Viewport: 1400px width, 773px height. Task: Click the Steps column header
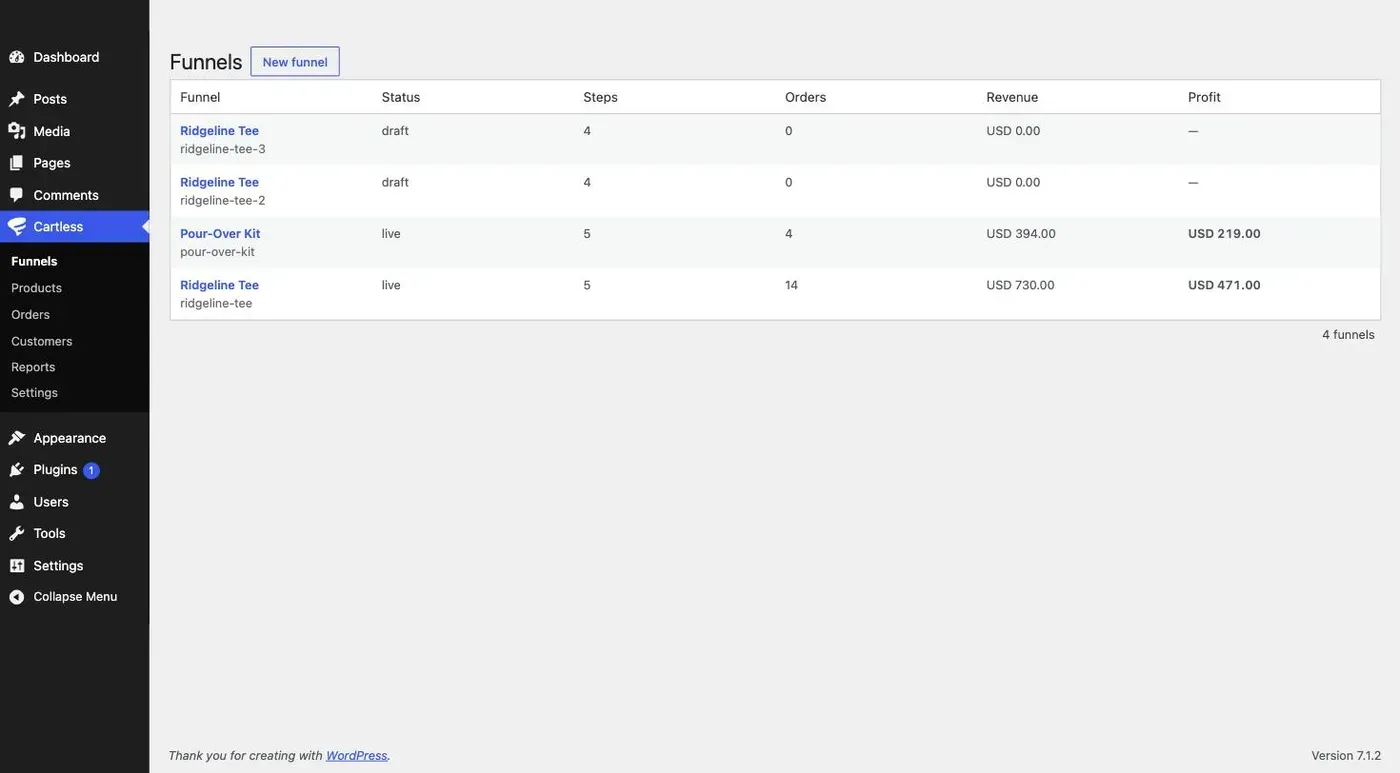pyautogui.click(x=601, y=97)
